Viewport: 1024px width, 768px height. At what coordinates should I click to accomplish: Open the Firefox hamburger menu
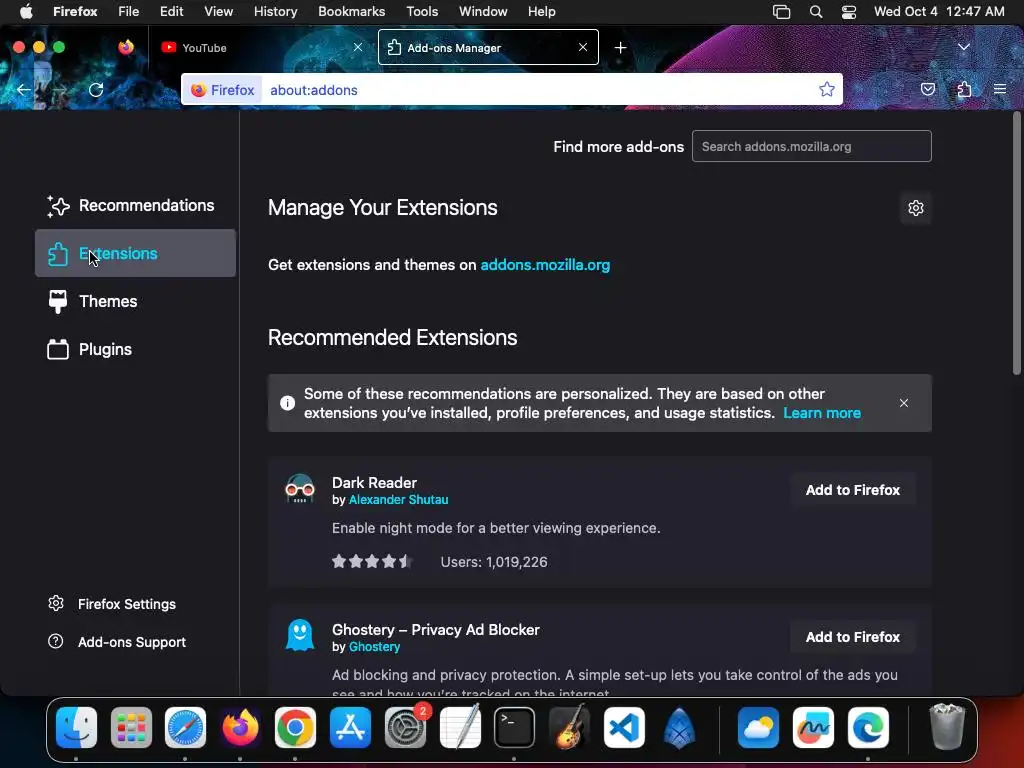[1000, 89]
